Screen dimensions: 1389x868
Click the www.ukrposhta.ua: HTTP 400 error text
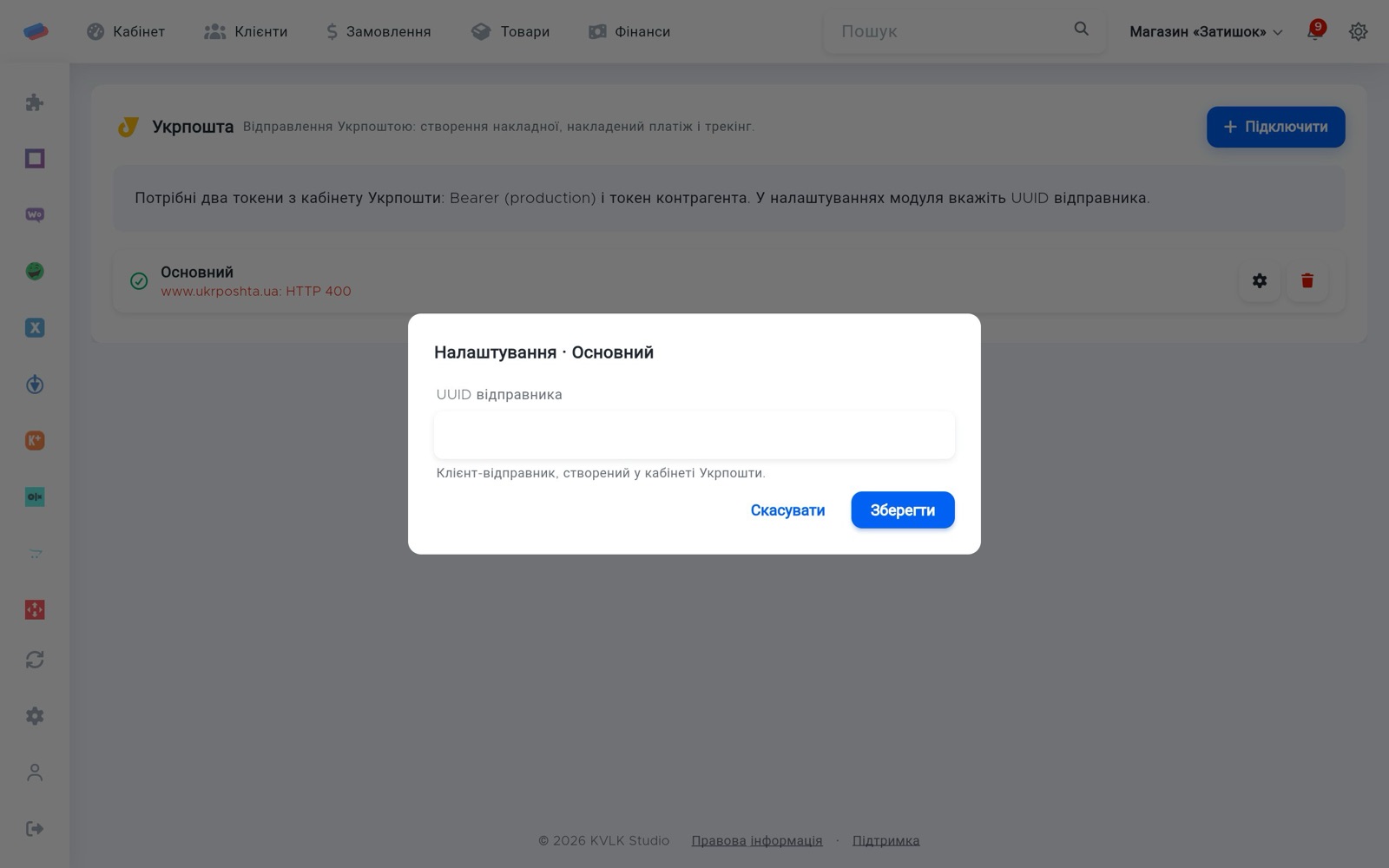[x=256, y=292]
